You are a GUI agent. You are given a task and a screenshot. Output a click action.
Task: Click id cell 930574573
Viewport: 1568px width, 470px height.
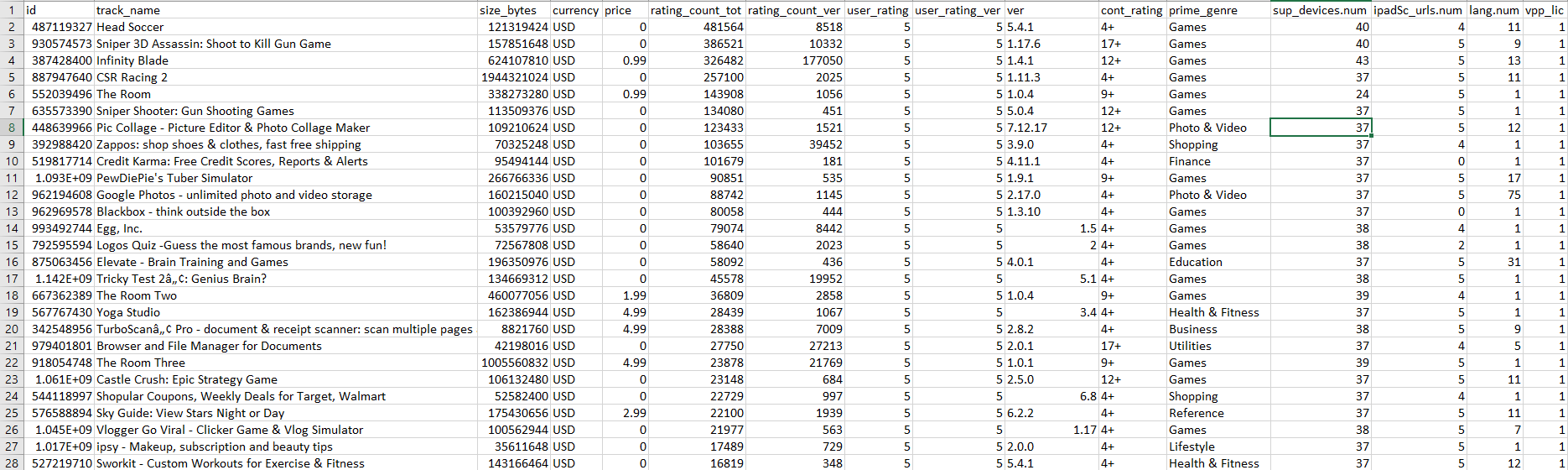click(x=59, y=44)
